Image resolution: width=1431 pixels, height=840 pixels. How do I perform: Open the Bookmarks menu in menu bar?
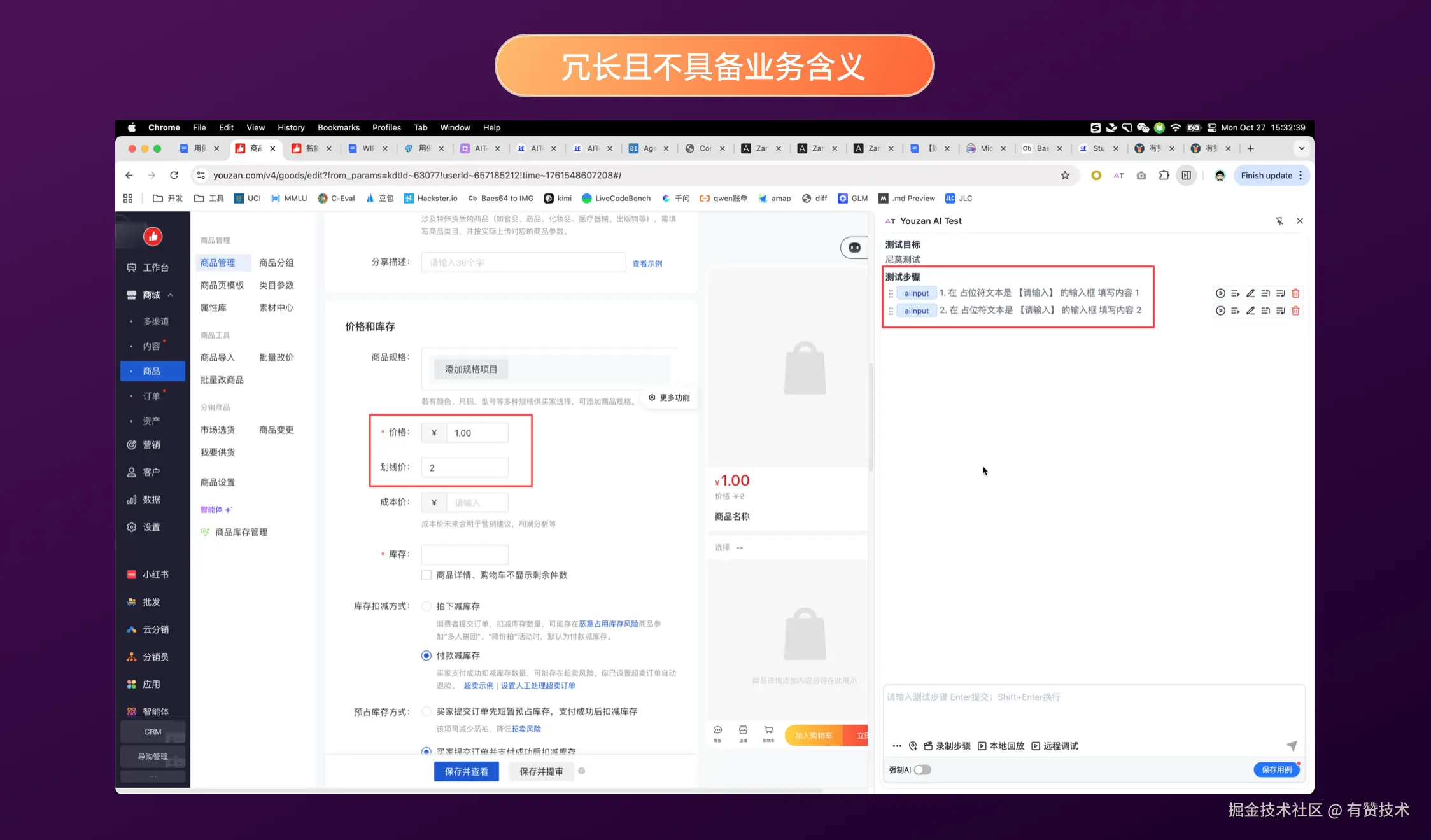[x=338, y=127]
